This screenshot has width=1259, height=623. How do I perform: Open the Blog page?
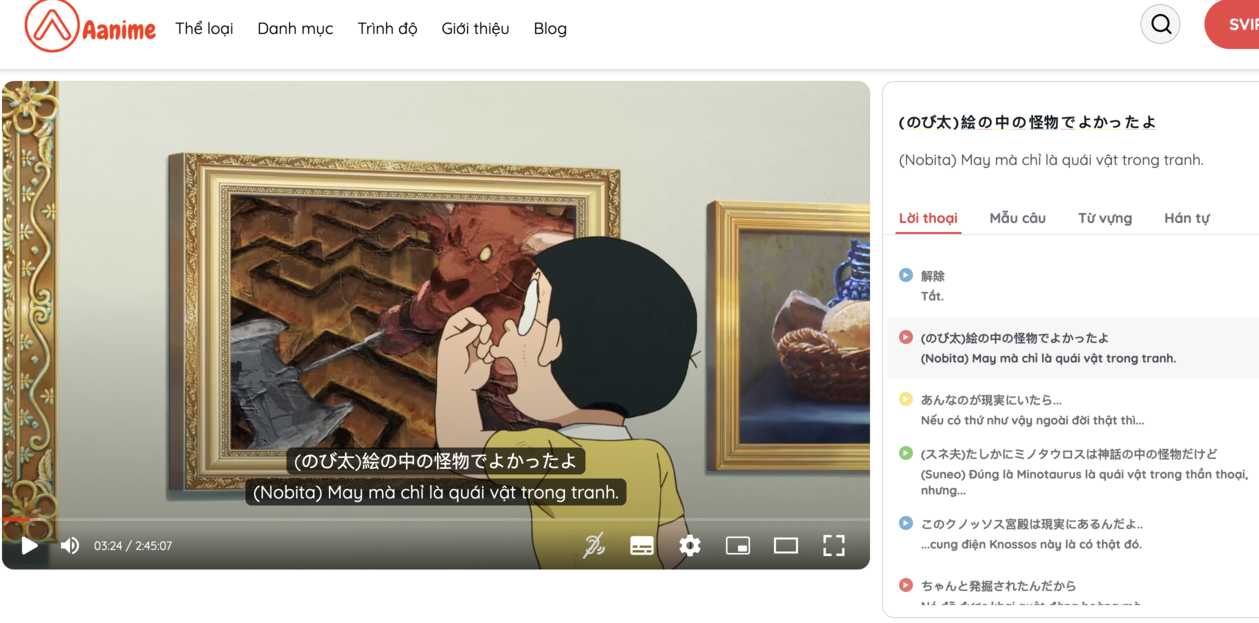[549, 28]
